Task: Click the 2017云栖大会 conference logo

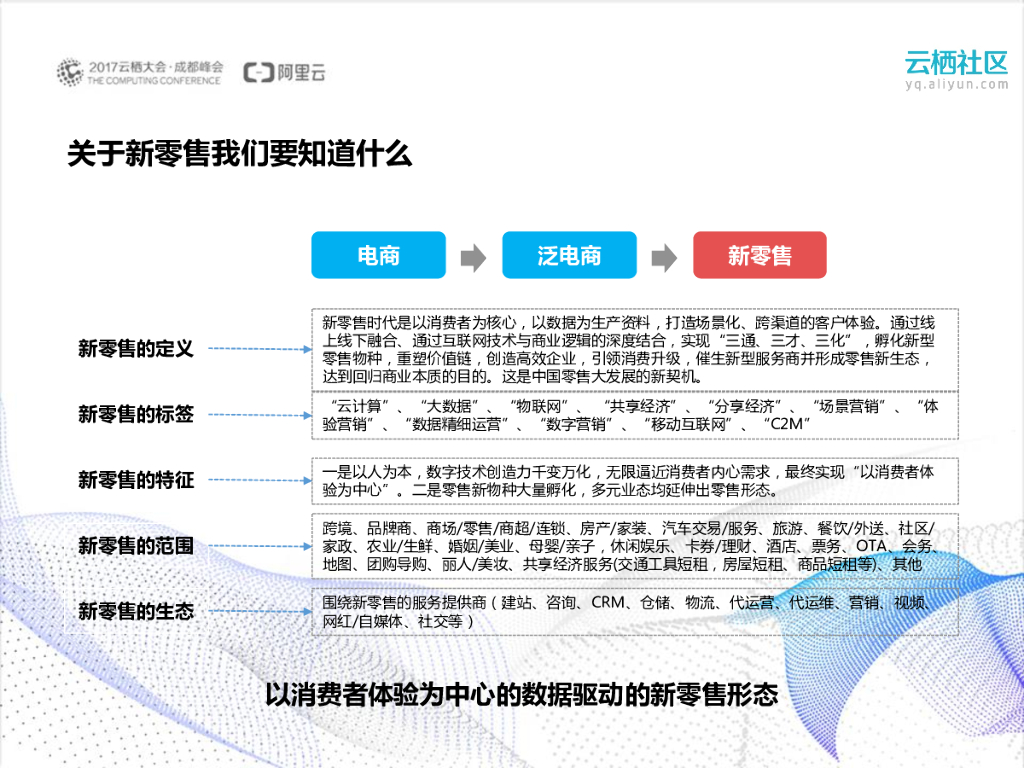Action: click(139, 72)
